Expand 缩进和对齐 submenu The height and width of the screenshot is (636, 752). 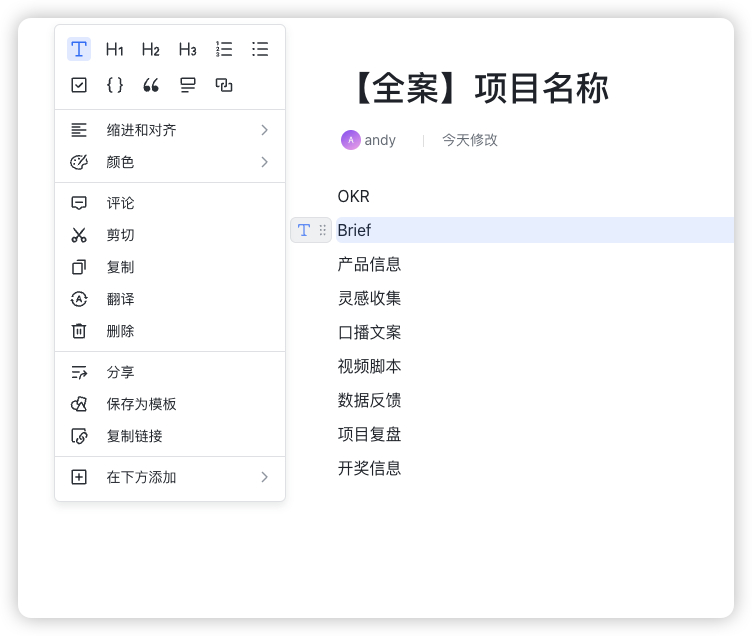click(170, 130)
